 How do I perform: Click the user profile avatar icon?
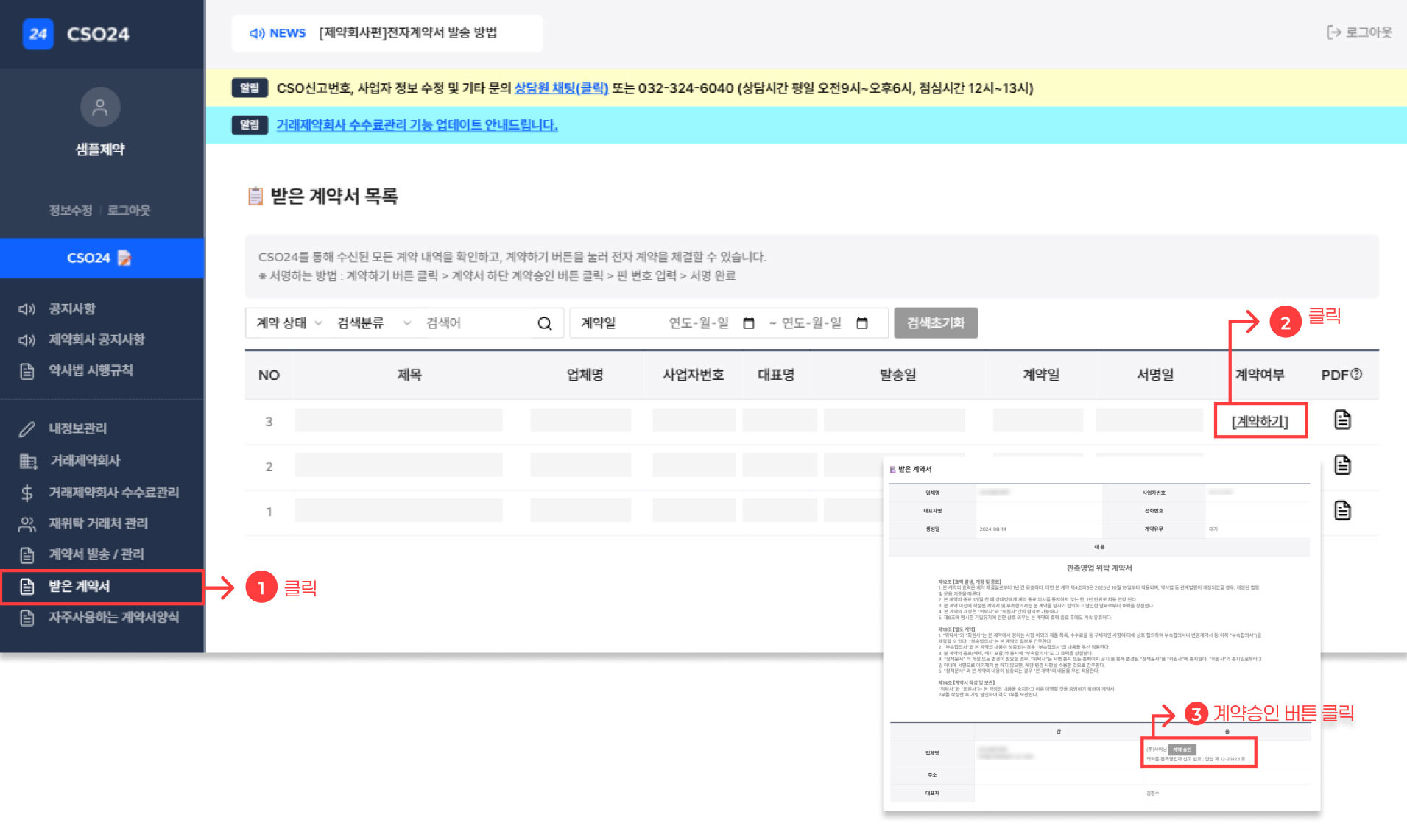coord(100,107)
